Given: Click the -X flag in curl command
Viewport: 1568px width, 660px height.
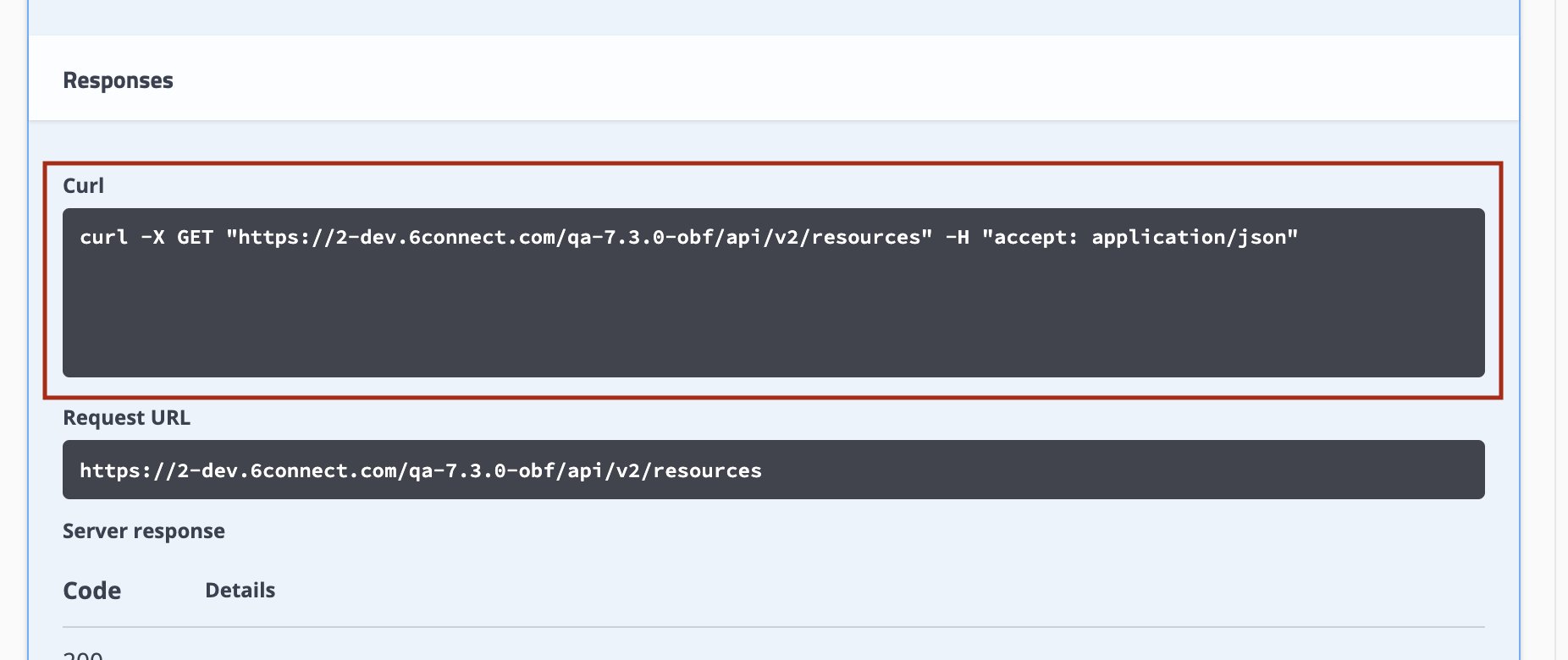Looking at the screenshot, I should click(x=152, y=237).
